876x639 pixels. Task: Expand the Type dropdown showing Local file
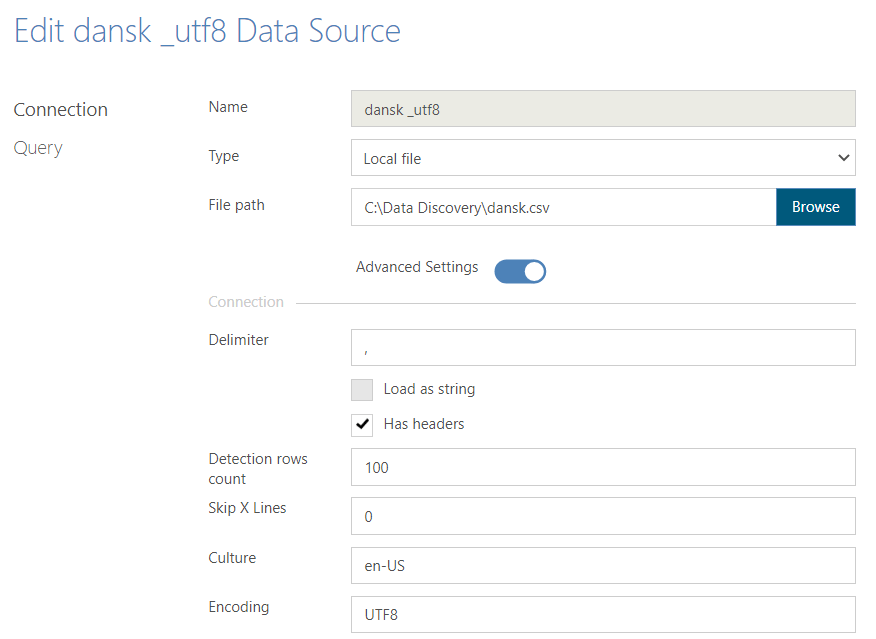(603, 157)
